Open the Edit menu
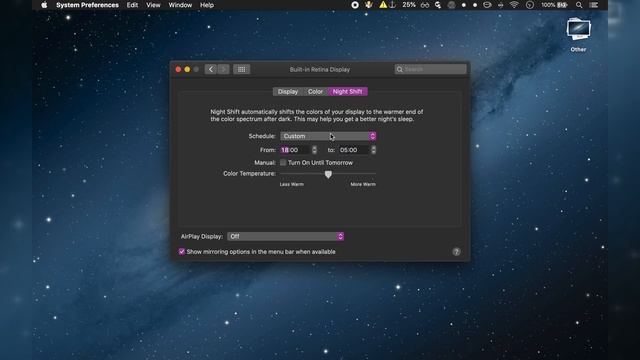The image size is (640, 360). click(132, 5)
